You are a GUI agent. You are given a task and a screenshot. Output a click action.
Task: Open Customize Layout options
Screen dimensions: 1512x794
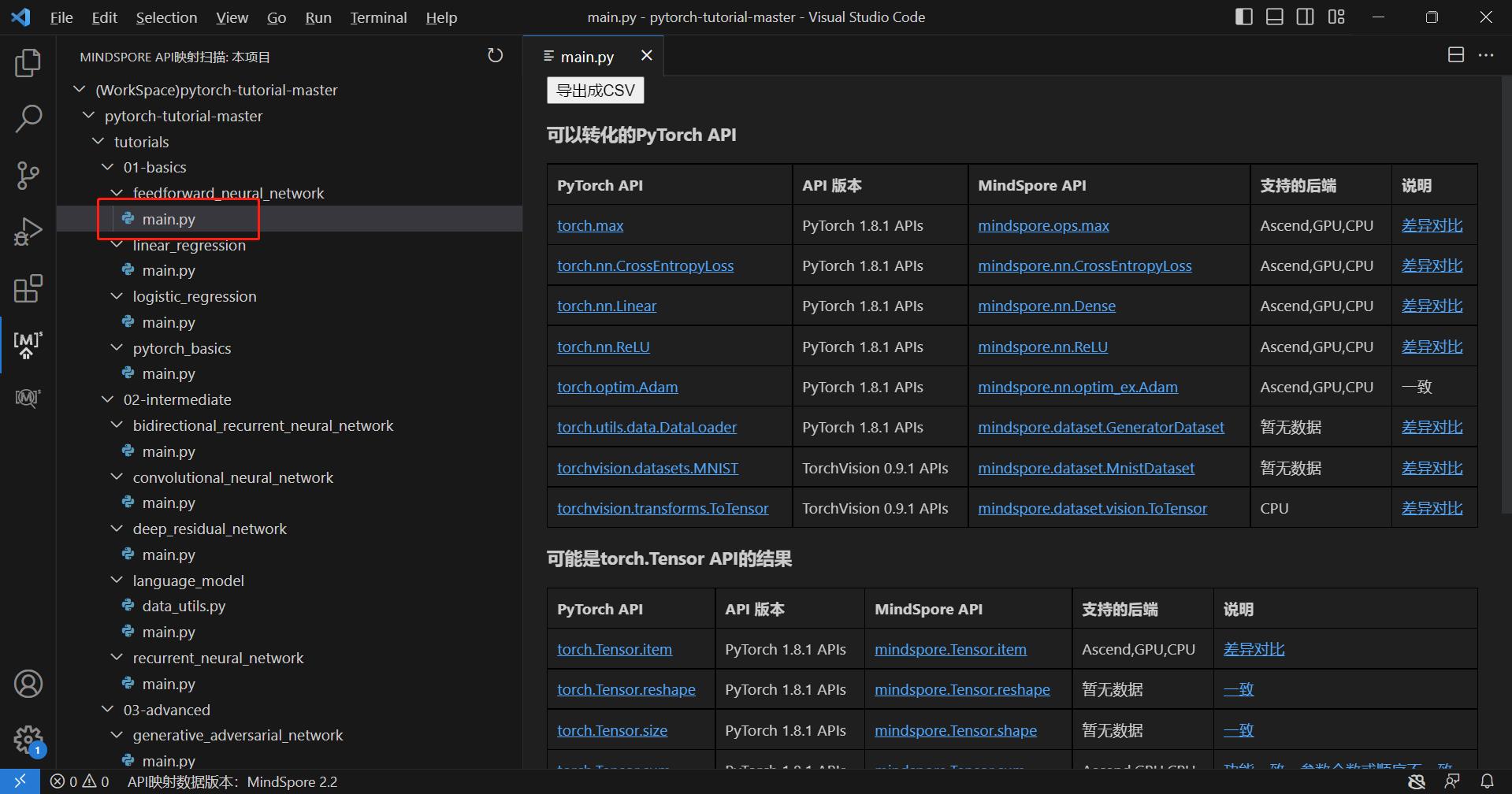point(1336,17)
